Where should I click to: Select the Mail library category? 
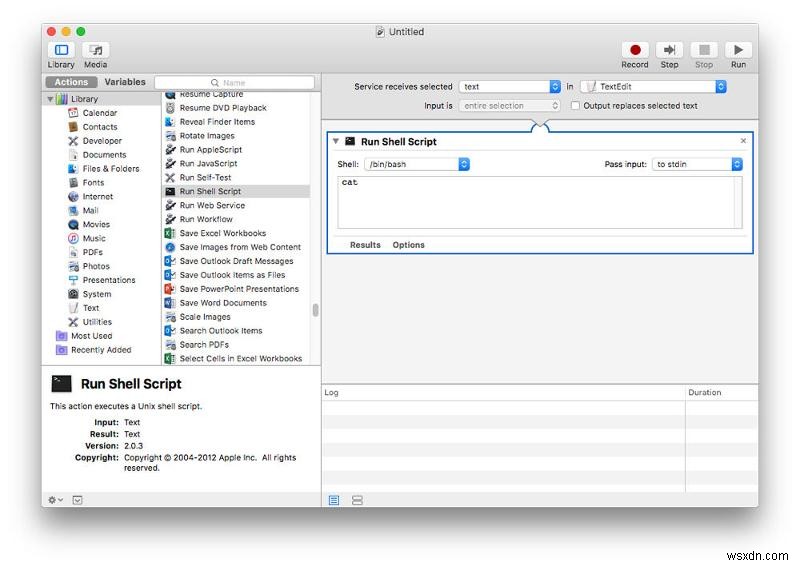tap(90, 210)
